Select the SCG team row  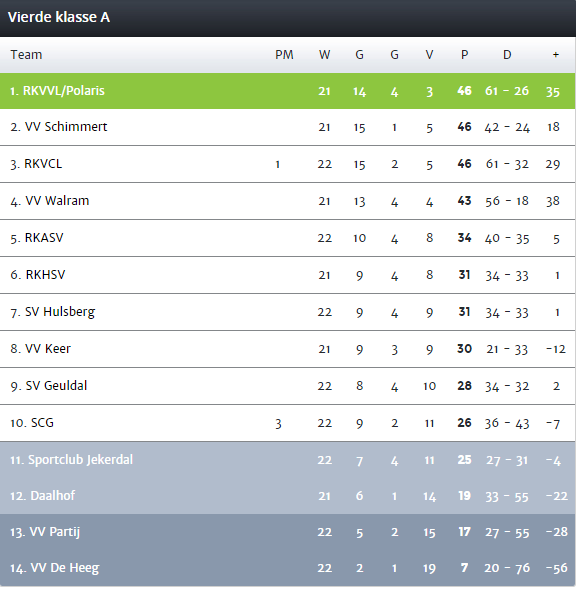pos(288,423)
